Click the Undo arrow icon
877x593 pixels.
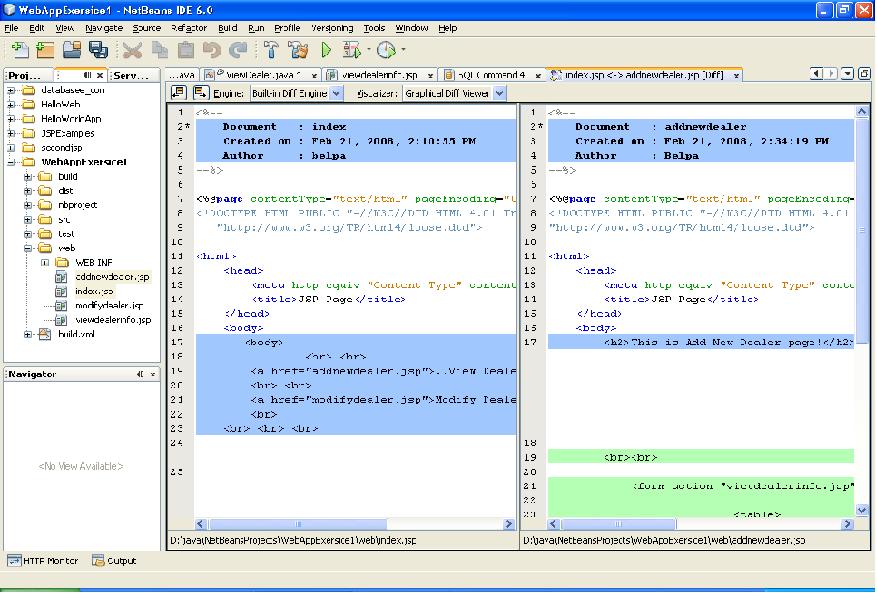coord(212,51)
